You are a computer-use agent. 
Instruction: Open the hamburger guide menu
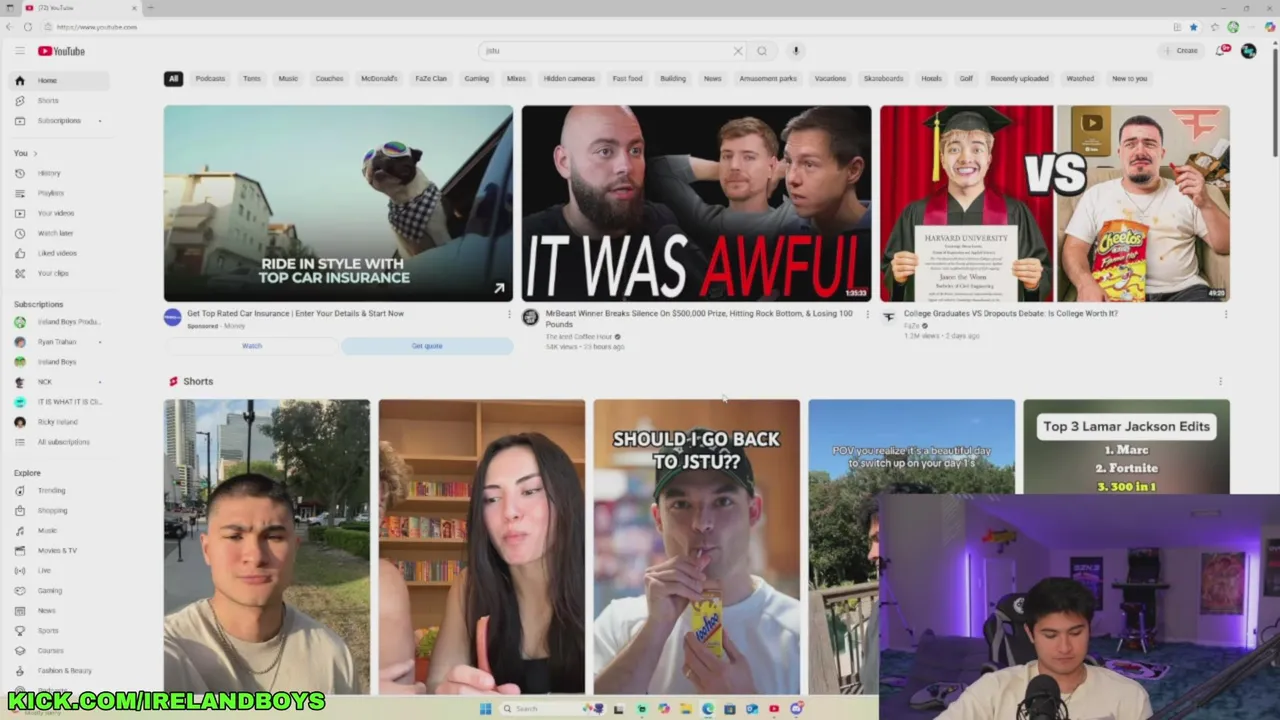click(x=19, y=51)
